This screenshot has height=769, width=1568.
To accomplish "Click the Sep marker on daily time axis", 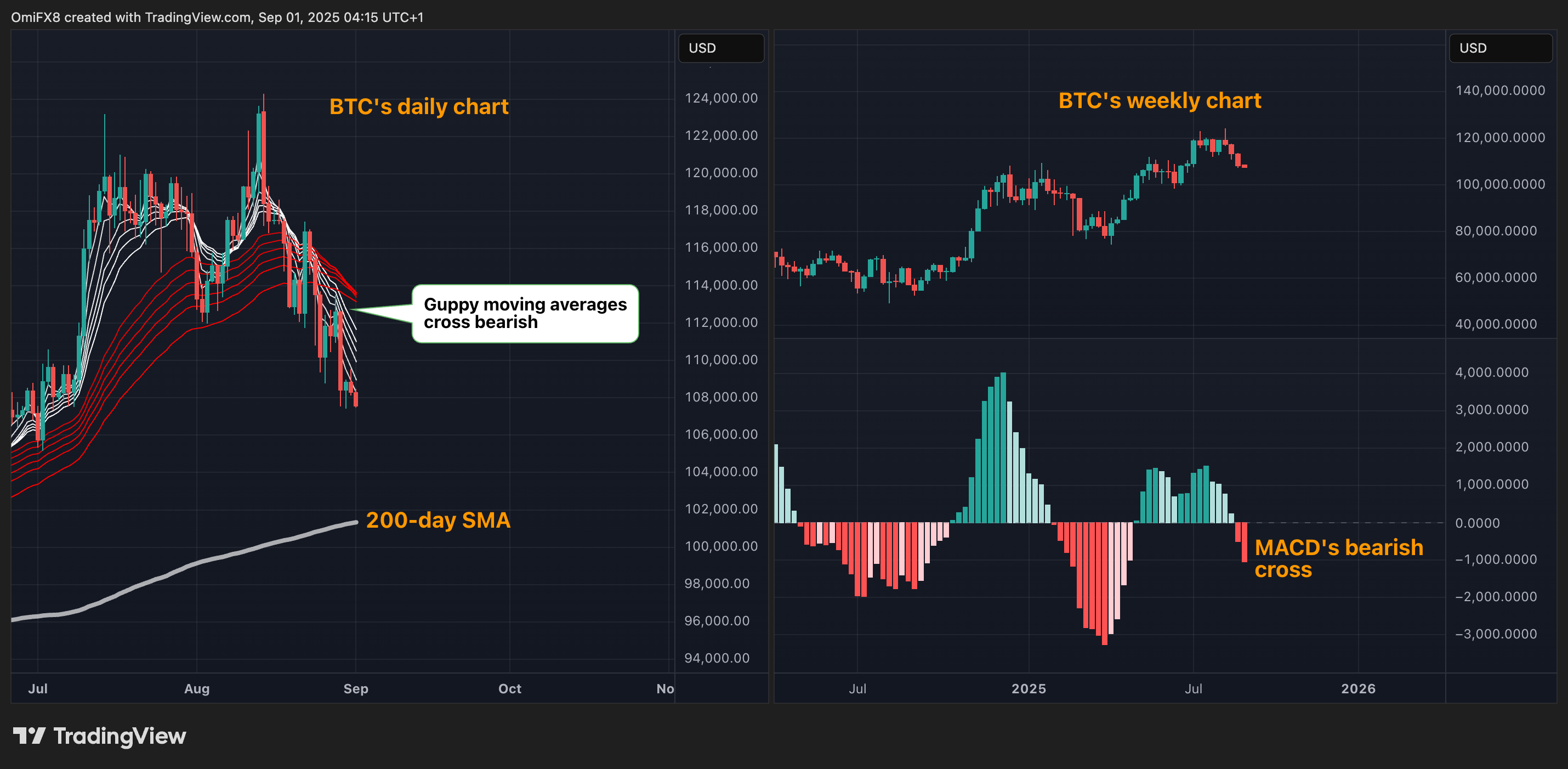I will tap(355, 688).
